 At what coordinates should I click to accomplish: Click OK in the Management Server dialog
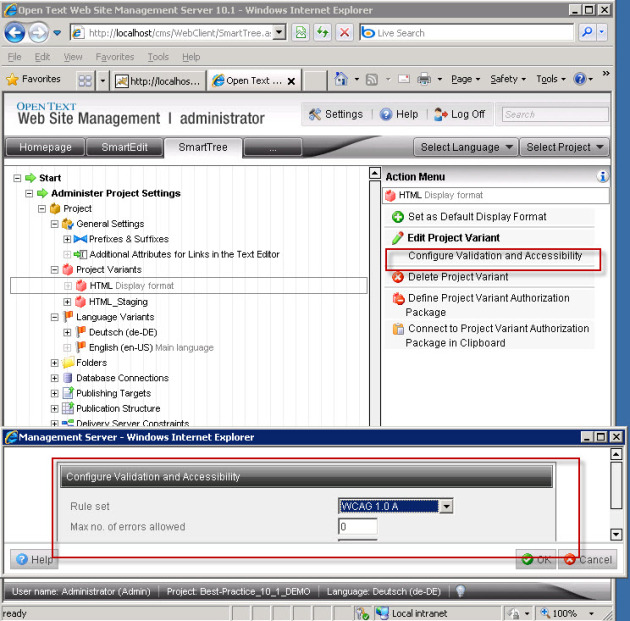pyautogui.click(x=536, y=559)
